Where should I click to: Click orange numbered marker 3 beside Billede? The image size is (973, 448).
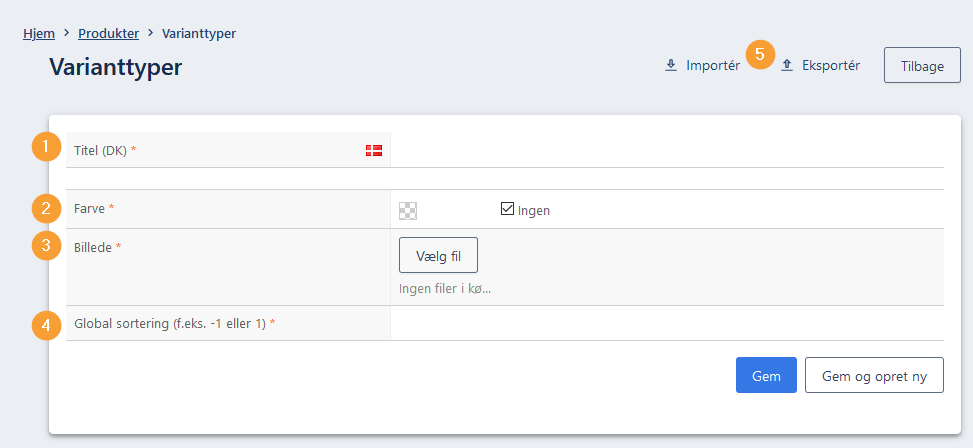click(x=47, y=245)
